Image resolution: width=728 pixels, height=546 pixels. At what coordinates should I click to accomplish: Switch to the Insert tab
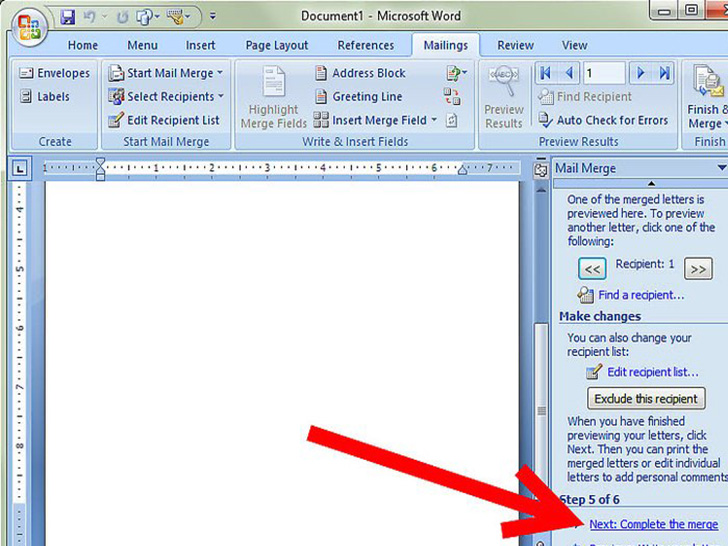[201, 46]
